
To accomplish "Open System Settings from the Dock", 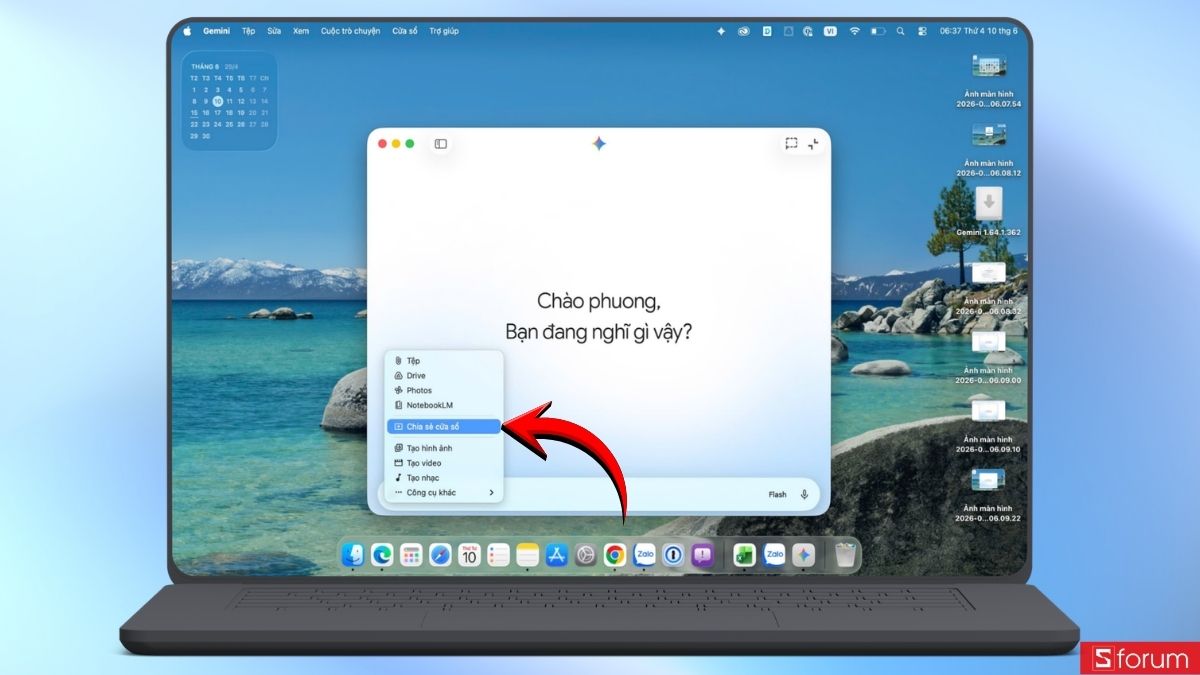I will click(x=586, y=555).
